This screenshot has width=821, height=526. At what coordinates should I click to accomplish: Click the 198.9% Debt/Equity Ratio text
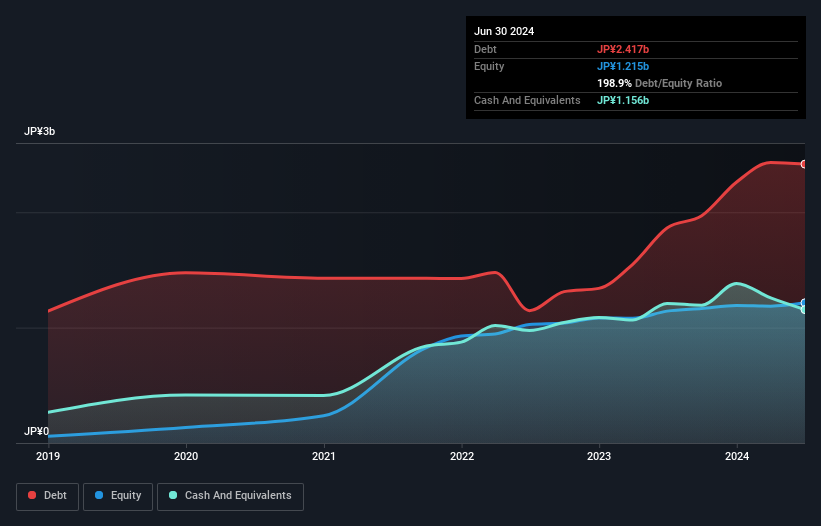pos(659,83)
